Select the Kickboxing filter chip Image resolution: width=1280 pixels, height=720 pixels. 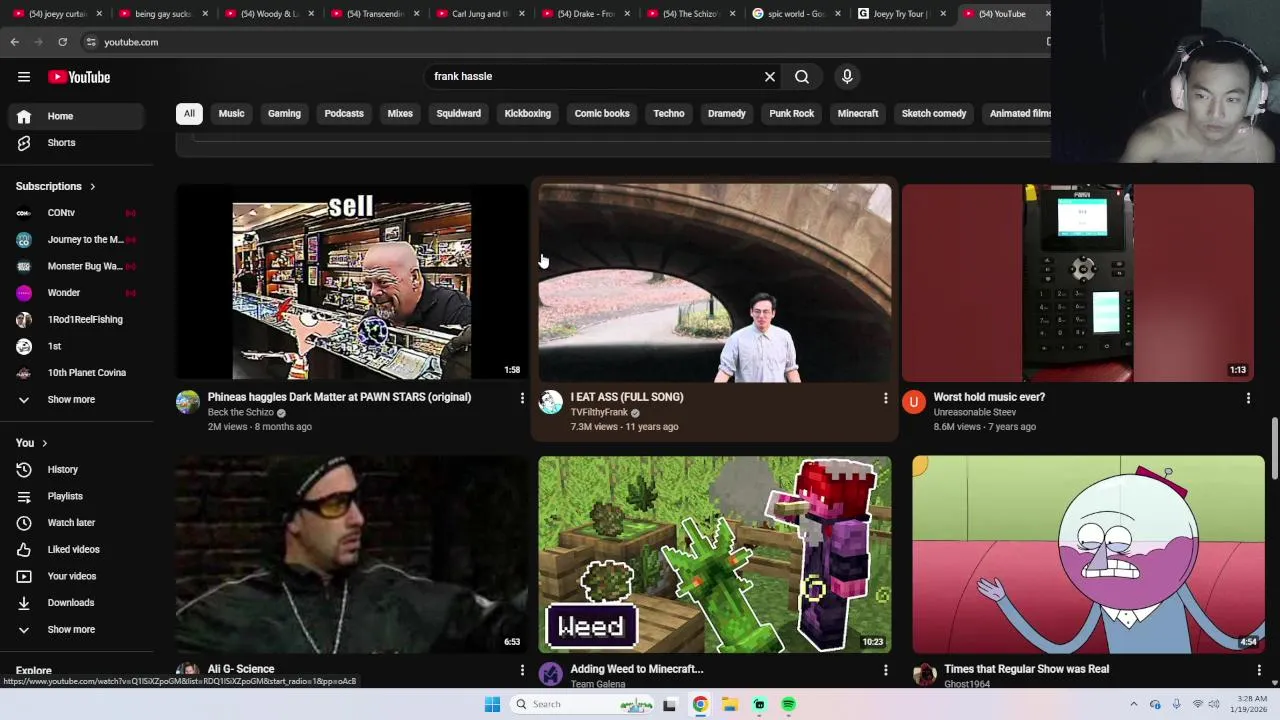click(x=528, y=113)
